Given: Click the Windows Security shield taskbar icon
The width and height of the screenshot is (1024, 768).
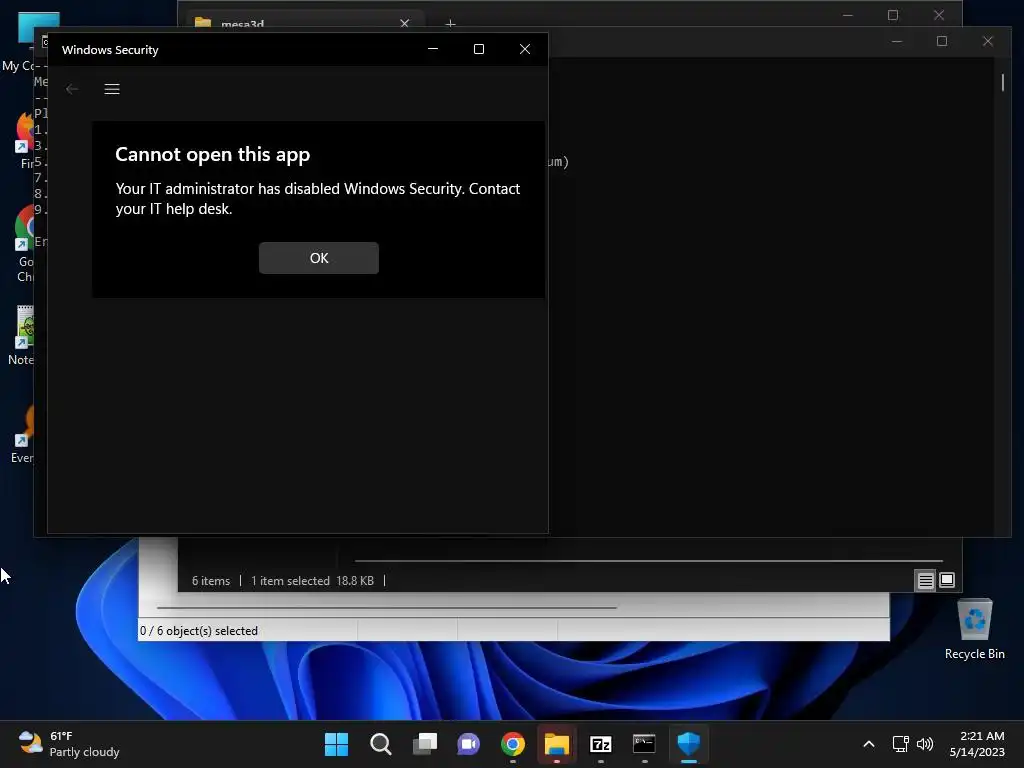Looking at the screenshot, I should pyautogui.click(x=688, y=744).
